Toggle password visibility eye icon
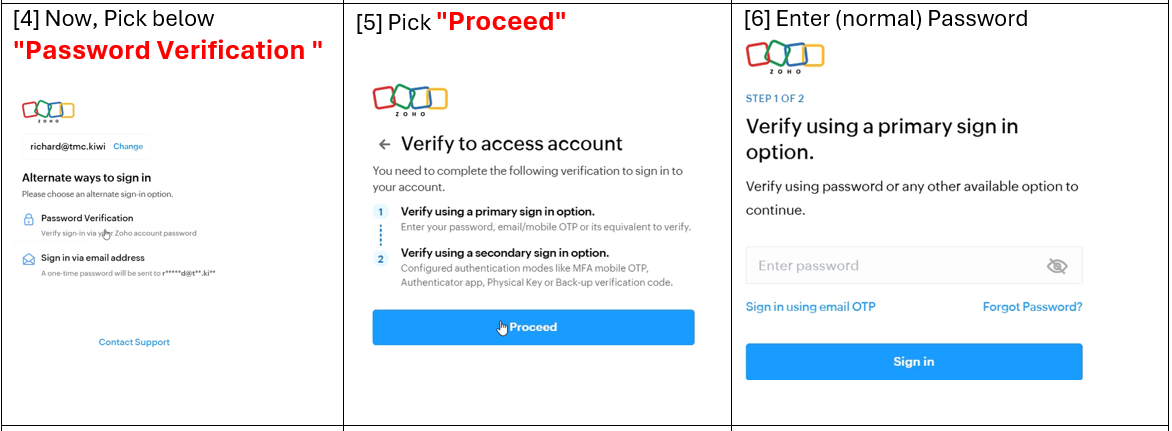Image resolution: width=1172 pixels, height=431 pixels. [1057, 266]
